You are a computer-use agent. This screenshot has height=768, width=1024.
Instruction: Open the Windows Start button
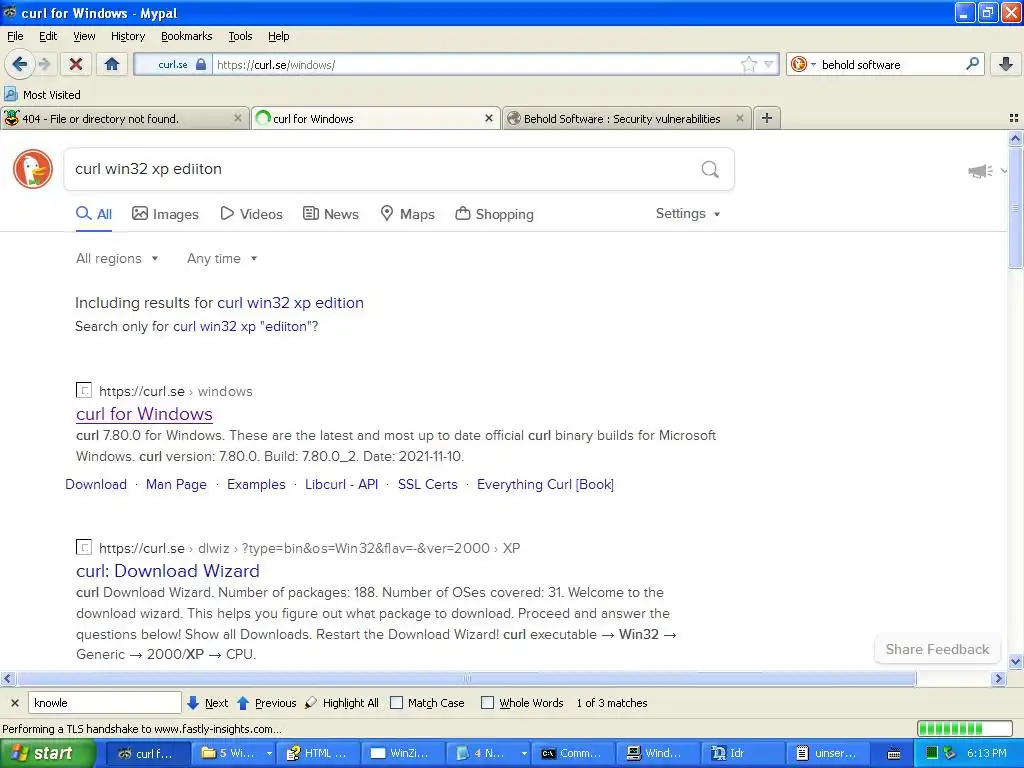[47, 753]
